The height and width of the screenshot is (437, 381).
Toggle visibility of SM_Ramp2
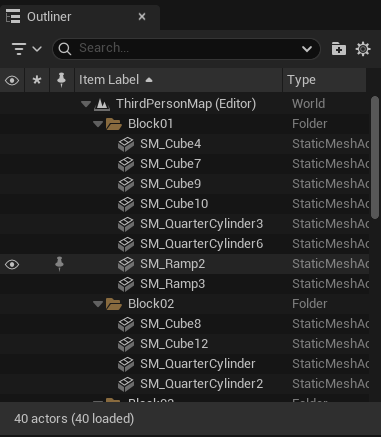[12, 265]
